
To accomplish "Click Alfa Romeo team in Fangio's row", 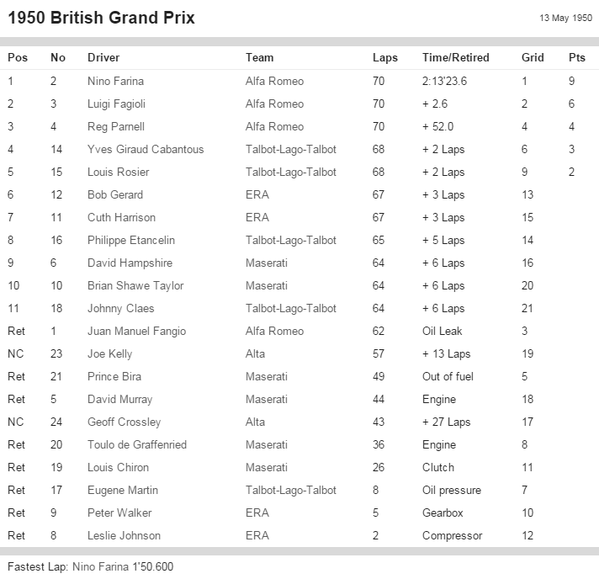I will pos(275,331).
